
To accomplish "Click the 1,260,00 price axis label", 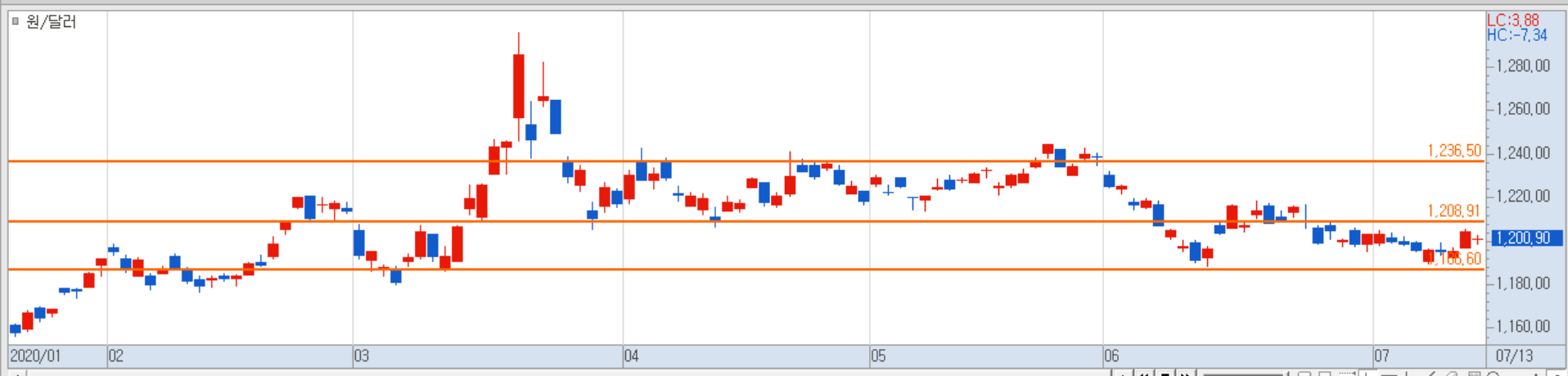I will [1522, 109].
